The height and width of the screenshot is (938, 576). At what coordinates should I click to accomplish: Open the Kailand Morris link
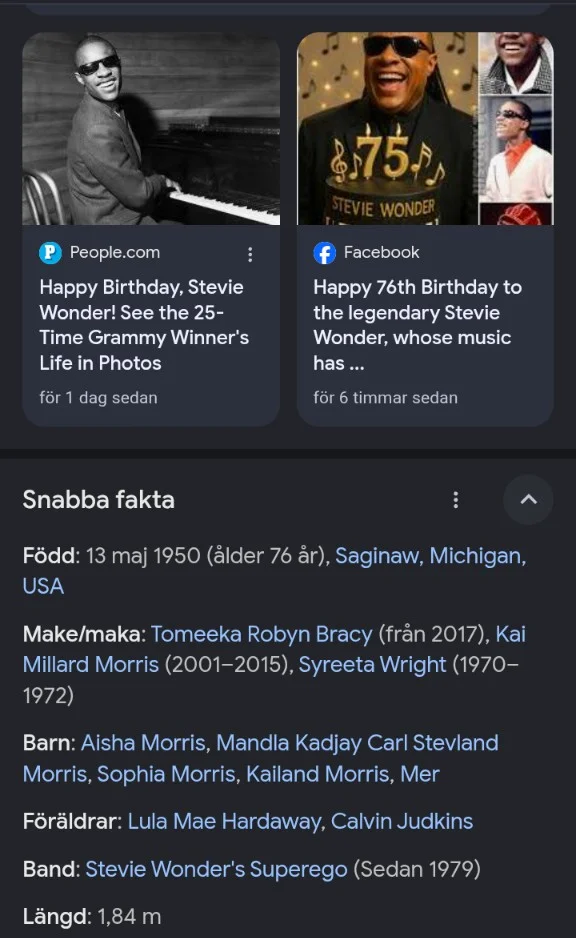[x=318, y=774]
